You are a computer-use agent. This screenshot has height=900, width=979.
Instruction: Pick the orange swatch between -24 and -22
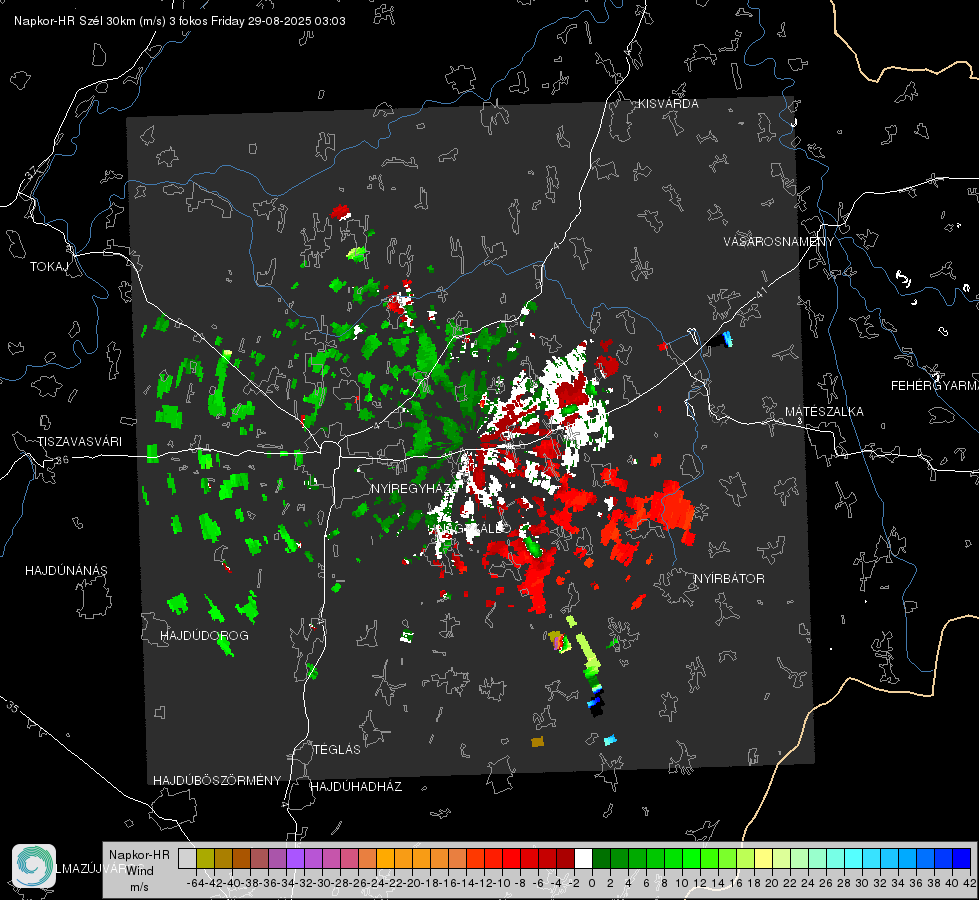385,858
